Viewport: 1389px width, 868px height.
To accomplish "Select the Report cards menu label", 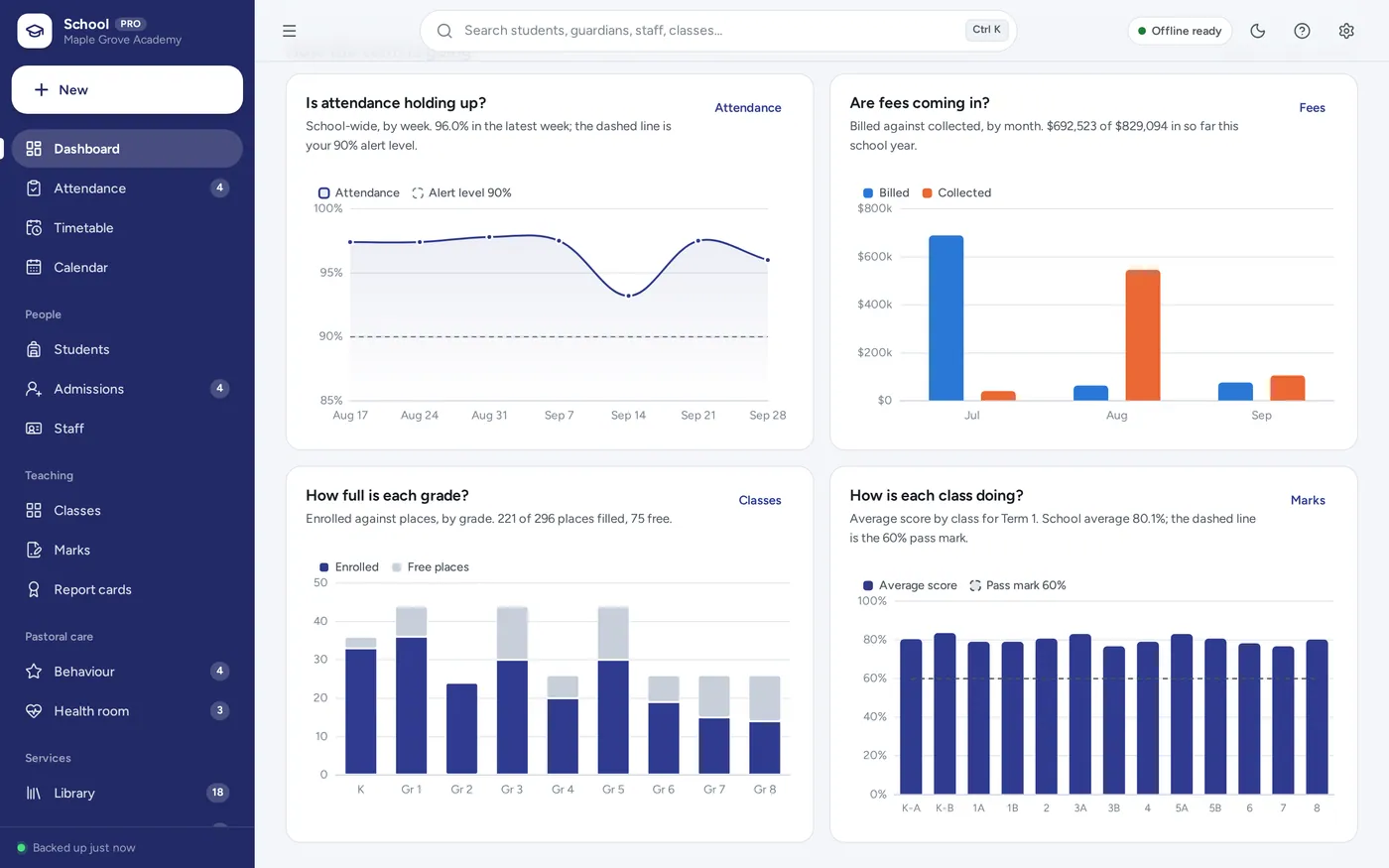I will [92, 589].
